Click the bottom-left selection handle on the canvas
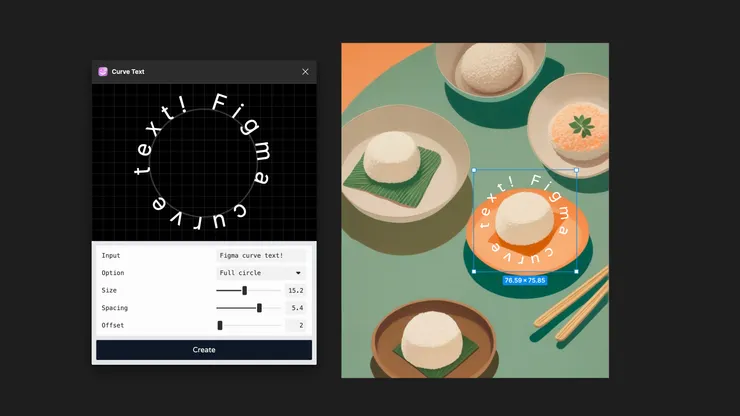The width and height of the screenshot is (740, 416). click(x=474, y=272)
